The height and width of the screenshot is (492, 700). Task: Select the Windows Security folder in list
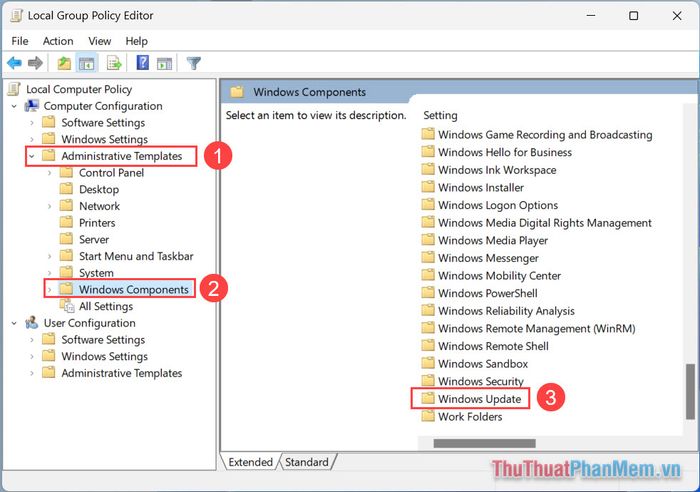tap(480, 381)
